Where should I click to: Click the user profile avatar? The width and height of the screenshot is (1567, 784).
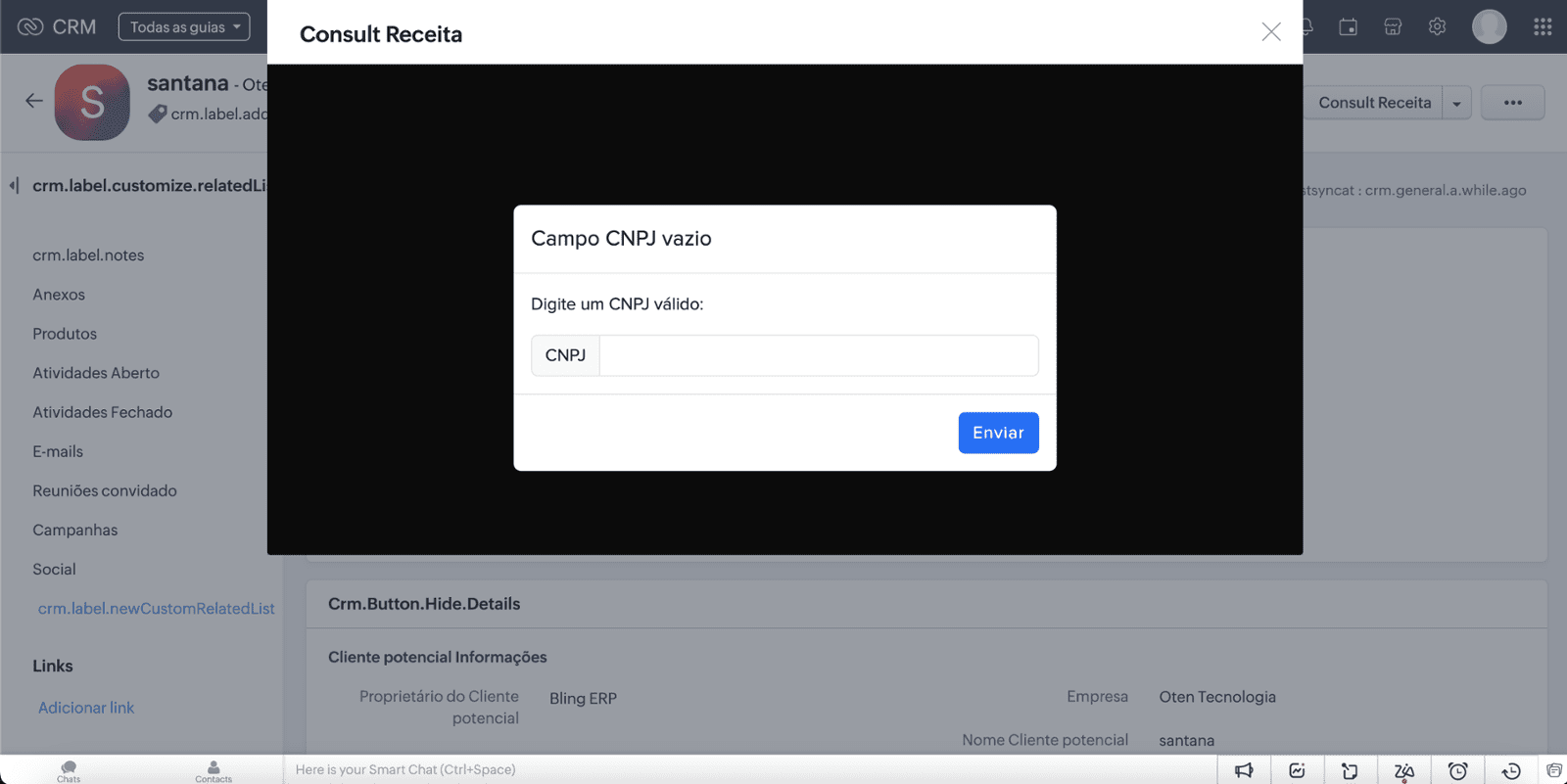click(x=1489, y=27)
